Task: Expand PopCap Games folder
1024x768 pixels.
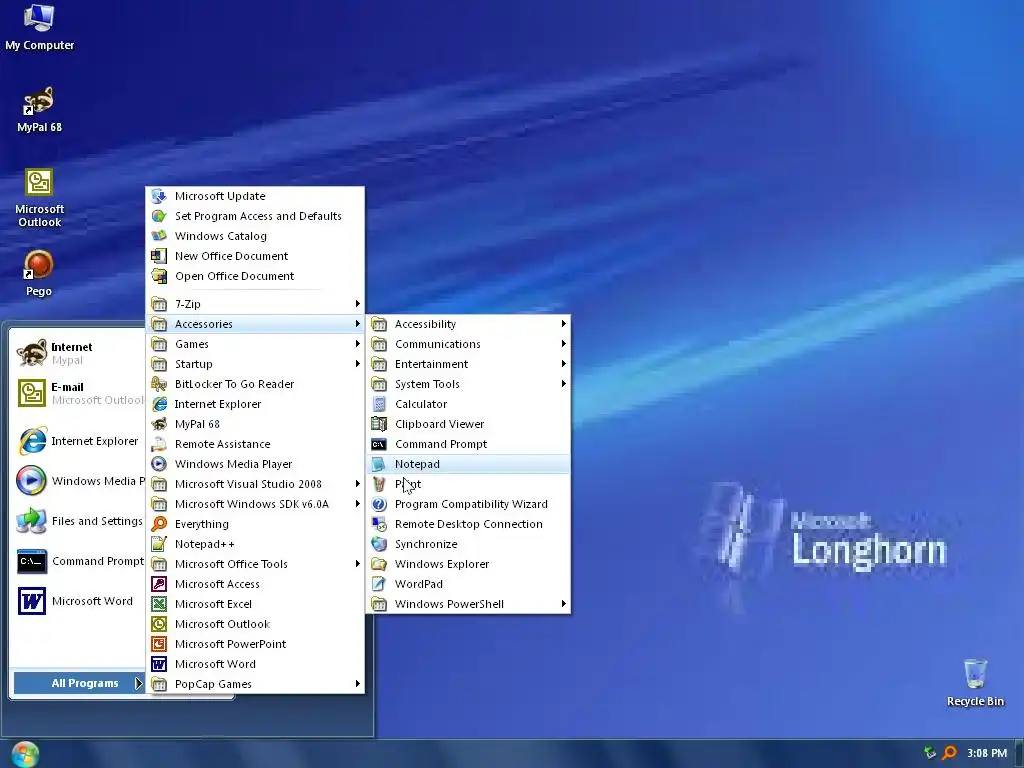Action: pos(255,684)
